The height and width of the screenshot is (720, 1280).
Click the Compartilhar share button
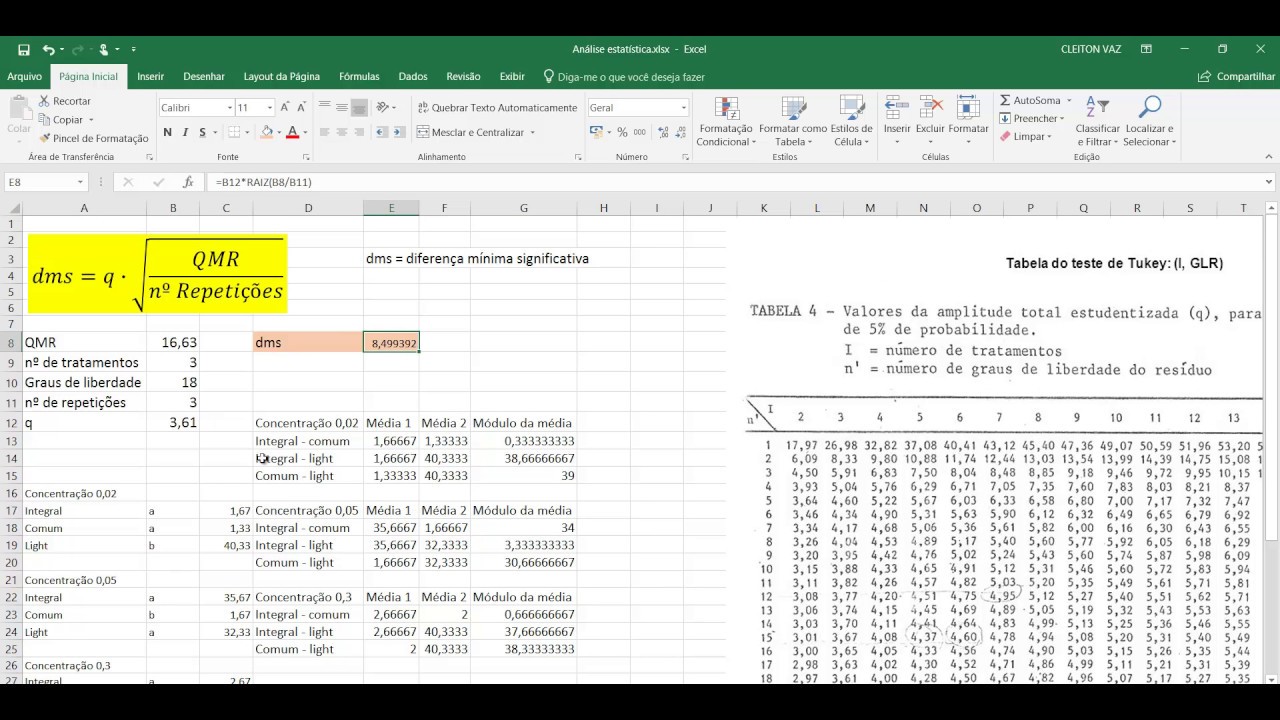coord(1237,76)
